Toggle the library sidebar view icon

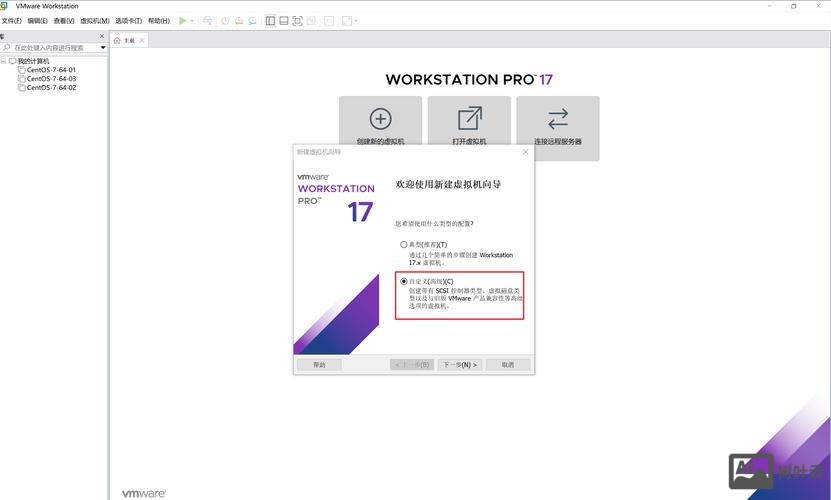click(x=270, y=21)
